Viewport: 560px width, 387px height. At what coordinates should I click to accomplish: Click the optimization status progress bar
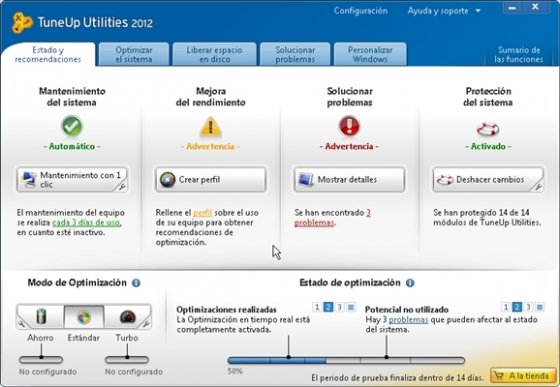346,361
